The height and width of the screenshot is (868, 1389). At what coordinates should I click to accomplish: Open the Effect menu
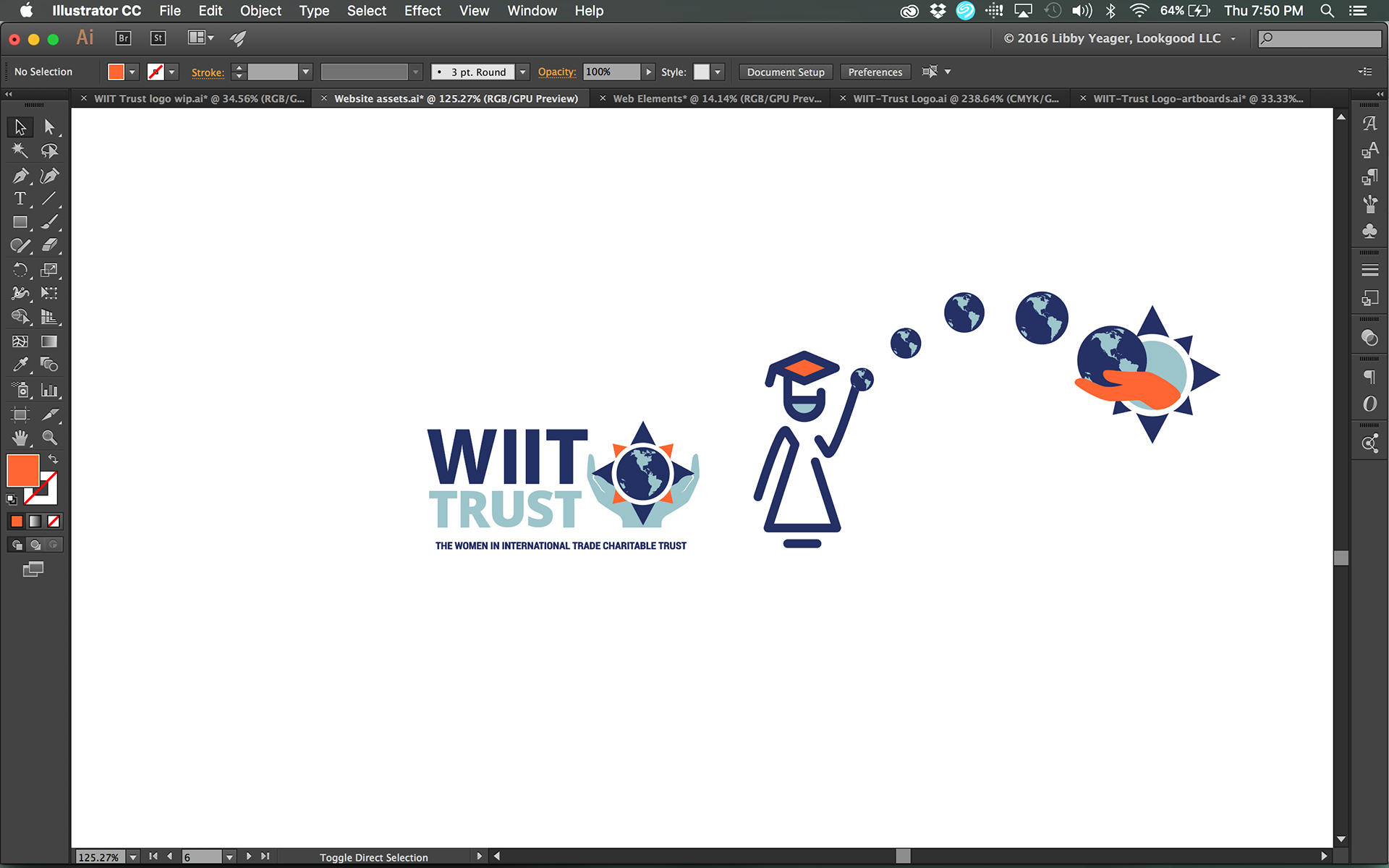click(x=422, y=11)
